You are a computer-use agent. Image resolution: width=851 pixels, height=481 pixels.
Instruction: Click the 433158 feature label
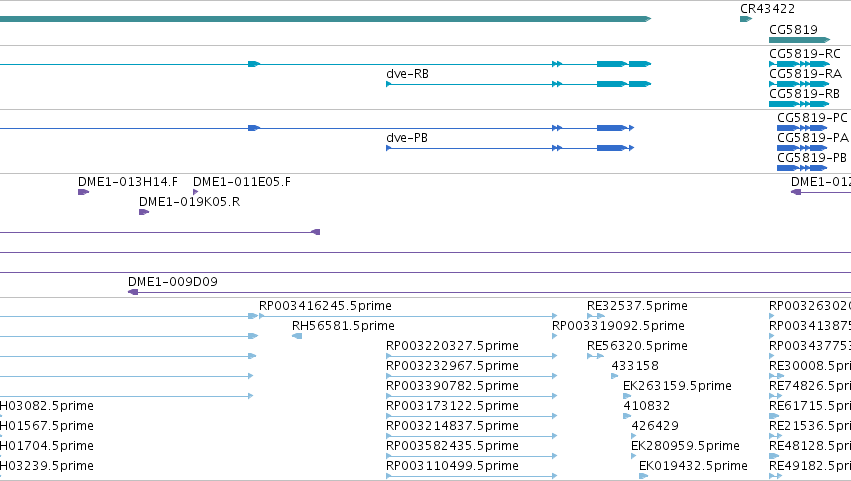(x=635, y=366)
